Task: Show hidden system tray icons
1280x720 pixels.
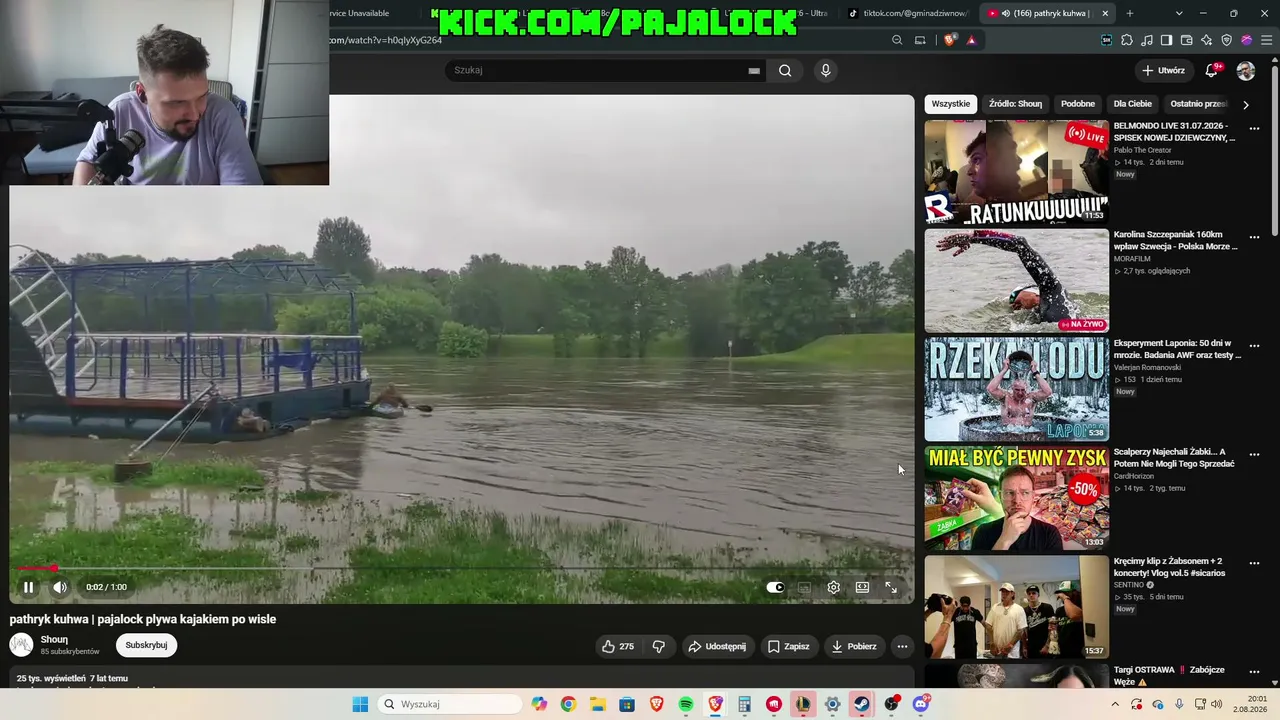Action: 1116,704
